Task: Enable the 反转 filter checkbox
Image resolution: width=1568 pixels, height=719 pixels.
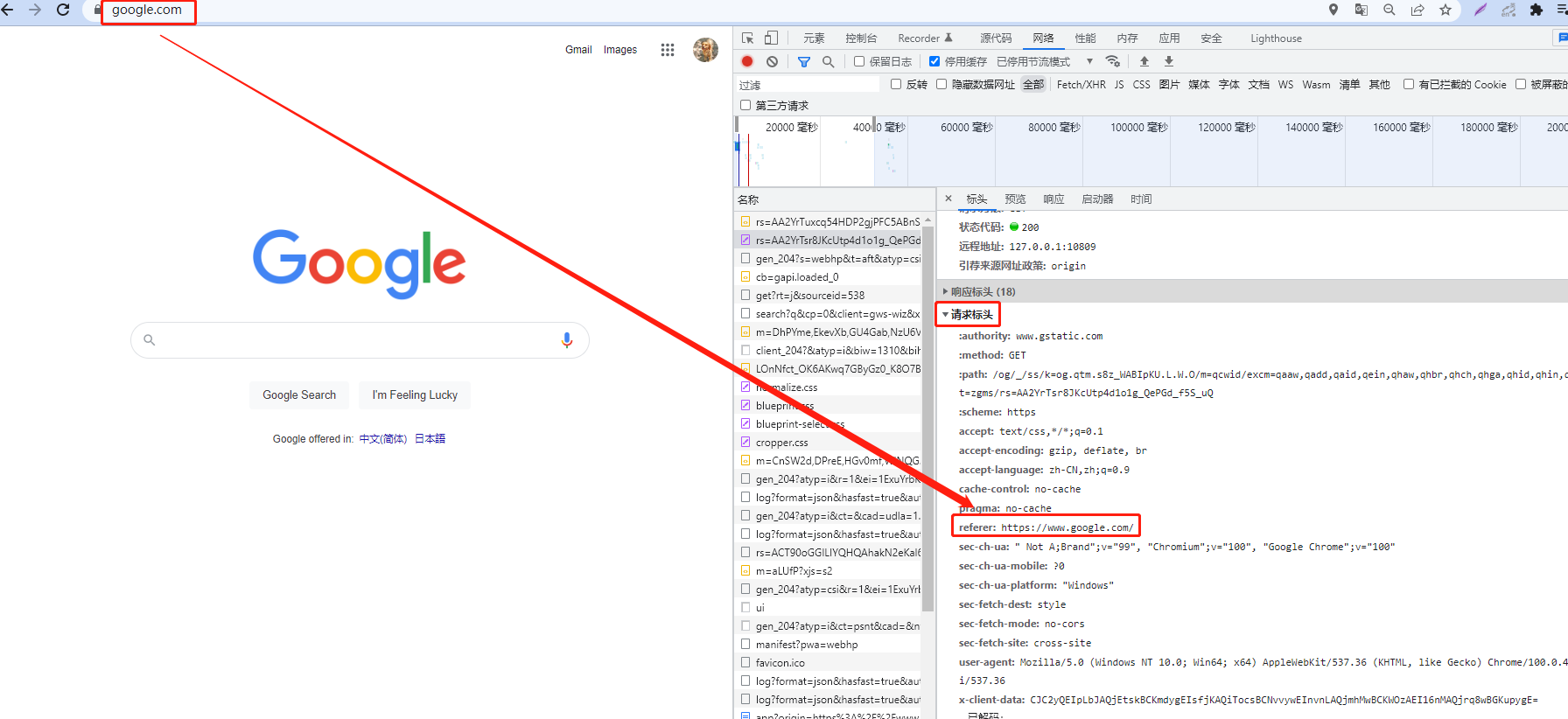Action: point(896,84)
